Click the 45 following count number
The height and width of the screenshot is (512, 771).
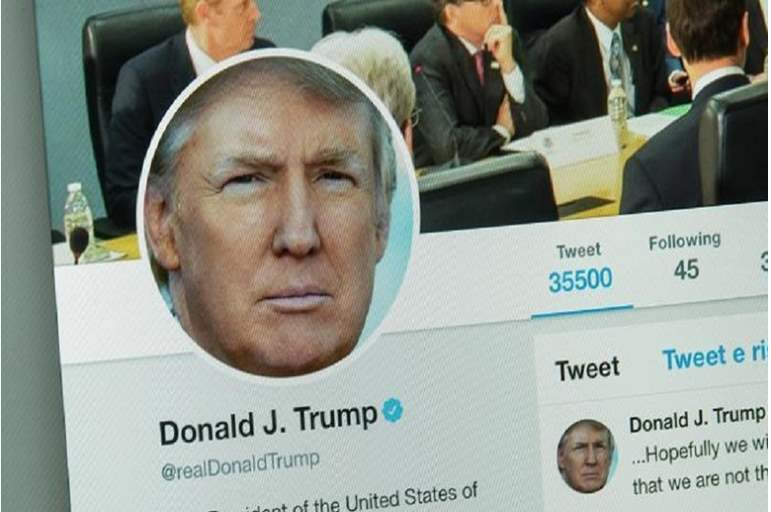(x=686, y=270)
